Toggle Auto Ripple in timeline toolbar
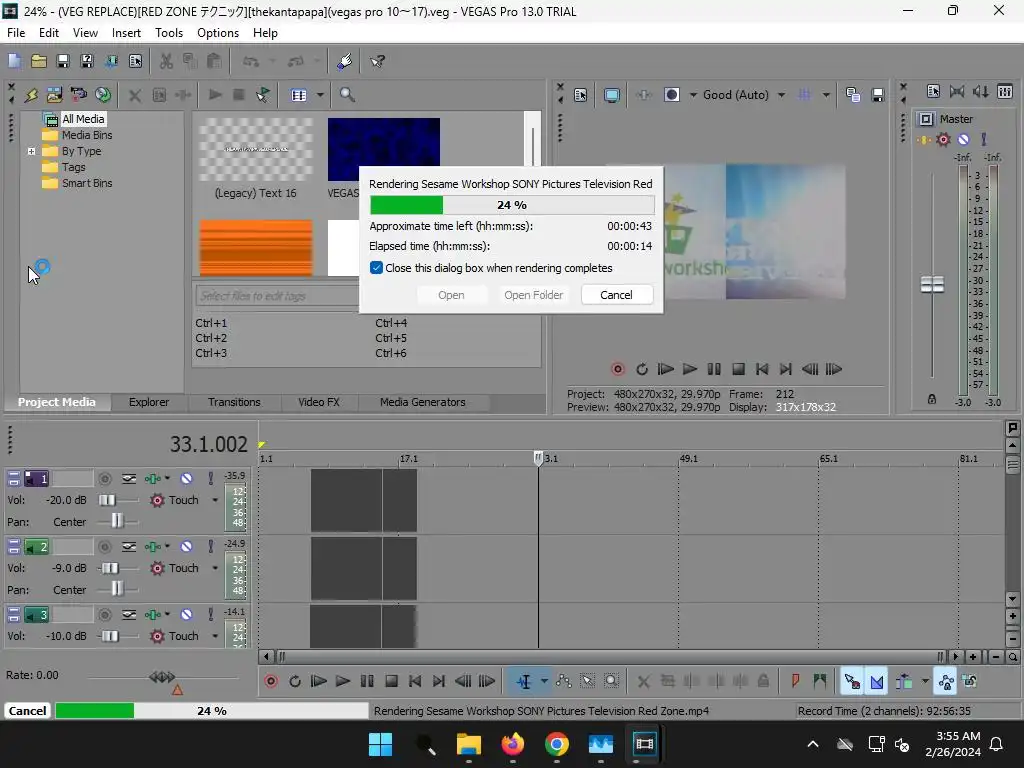Image resolution: width=1024 pixels, height=768 pixels. click(904, 682)
